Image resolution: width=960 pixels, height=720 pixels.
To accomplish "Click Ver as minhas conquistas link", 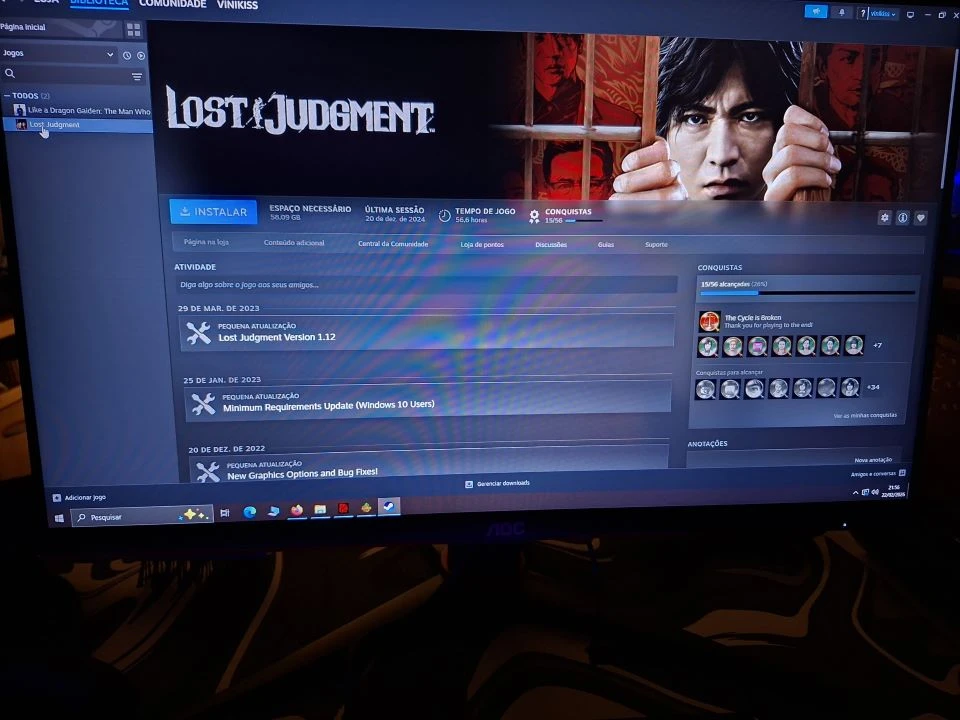I will click(865, 415).
